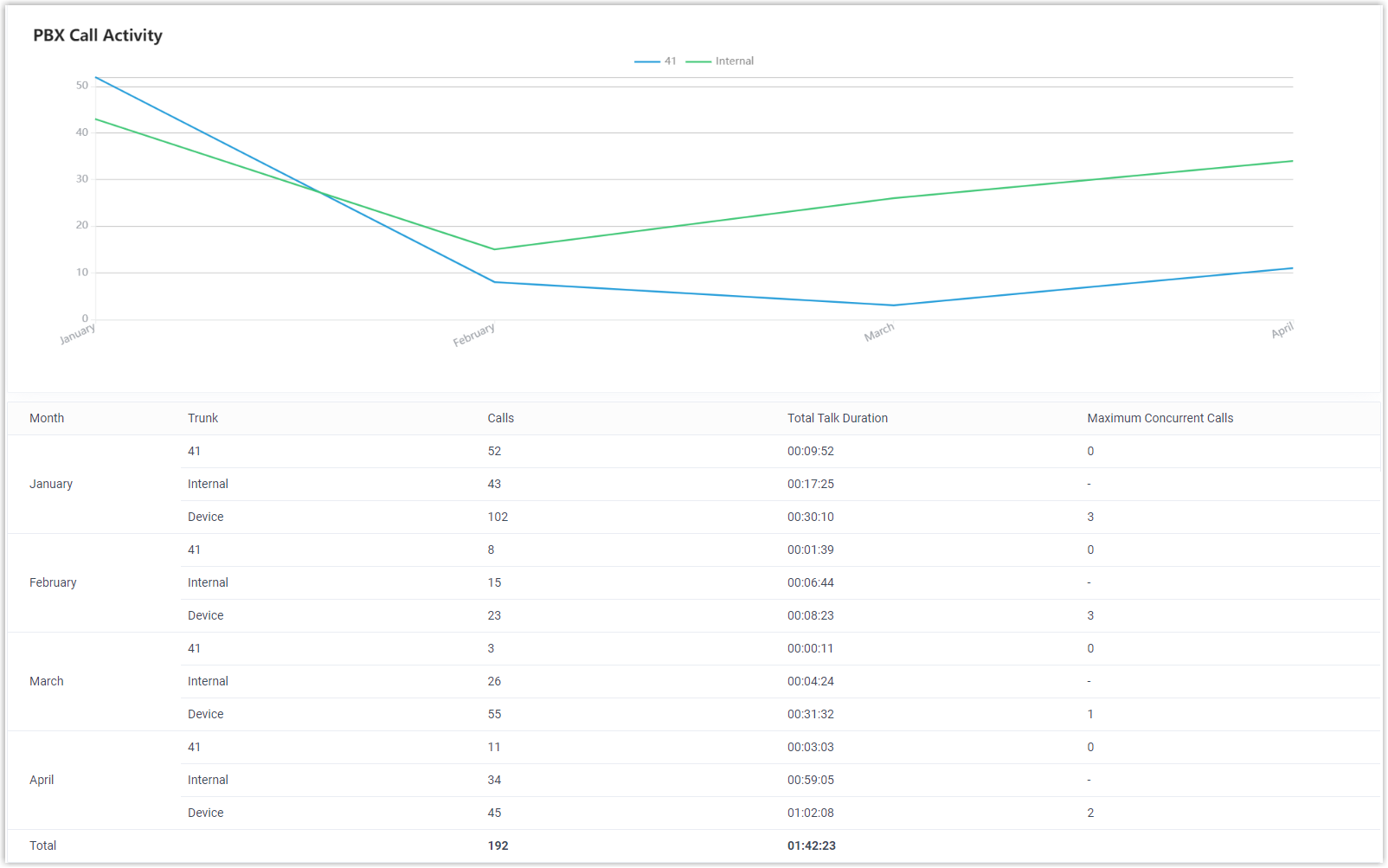Click the January Device calls value 102

pyautogui.click(x=498, y=518)
